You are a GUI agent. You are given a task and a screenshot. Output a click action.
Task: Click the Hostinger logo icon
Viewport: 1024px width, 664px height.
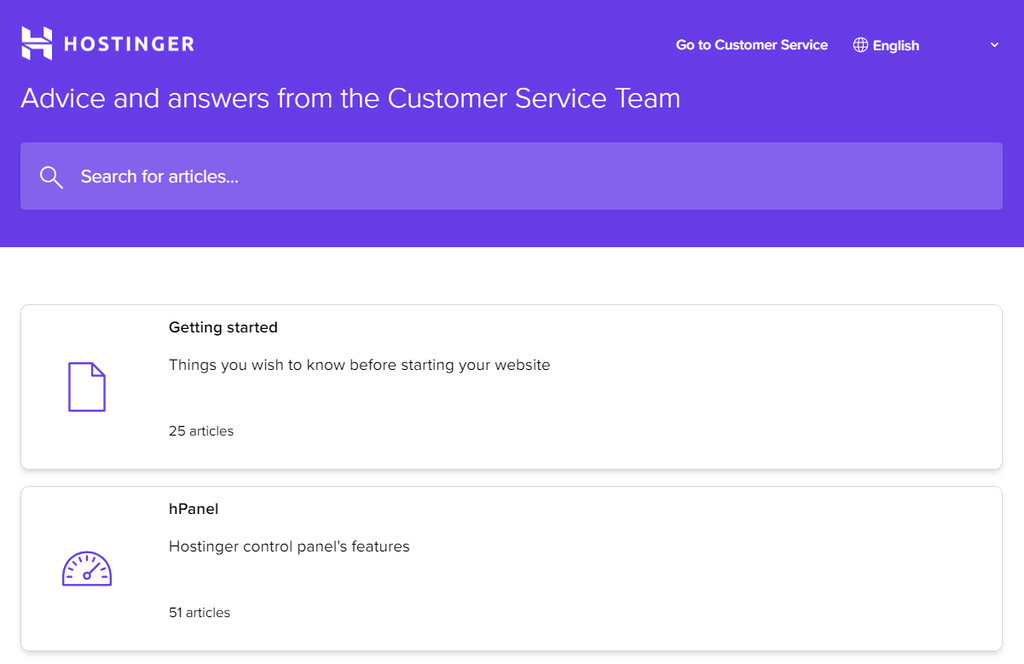pos(36,43)
